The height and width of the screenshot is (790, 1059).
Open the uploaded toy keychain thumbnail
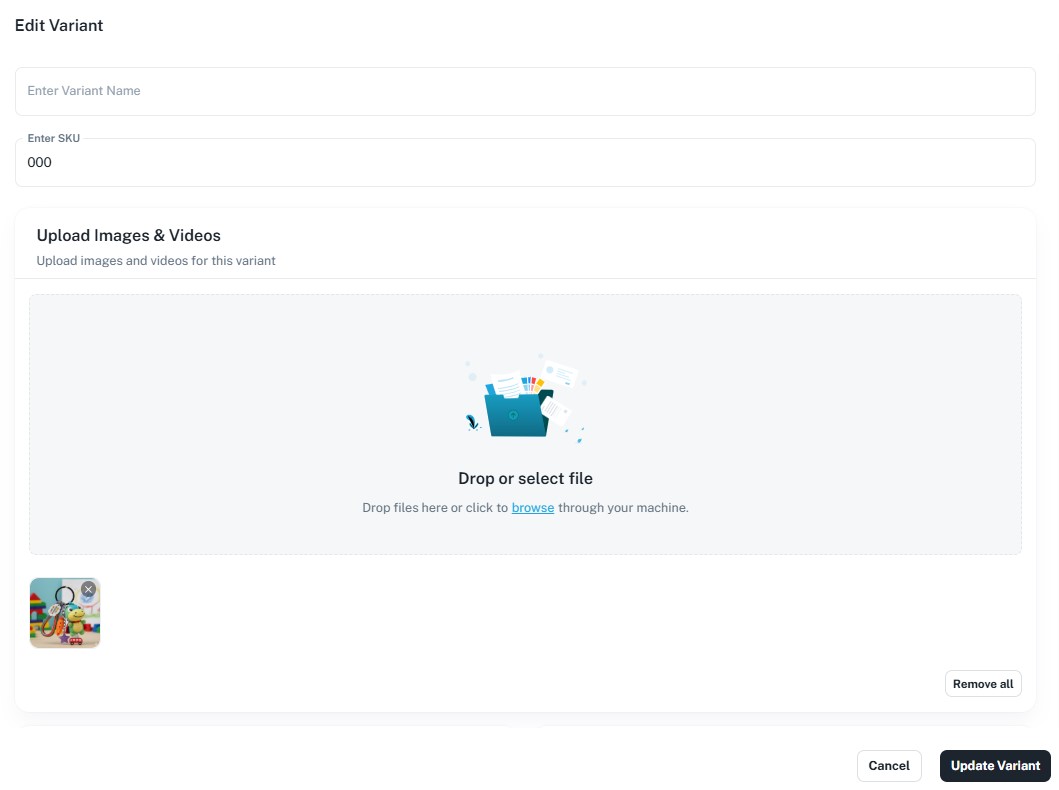point(60,618)
